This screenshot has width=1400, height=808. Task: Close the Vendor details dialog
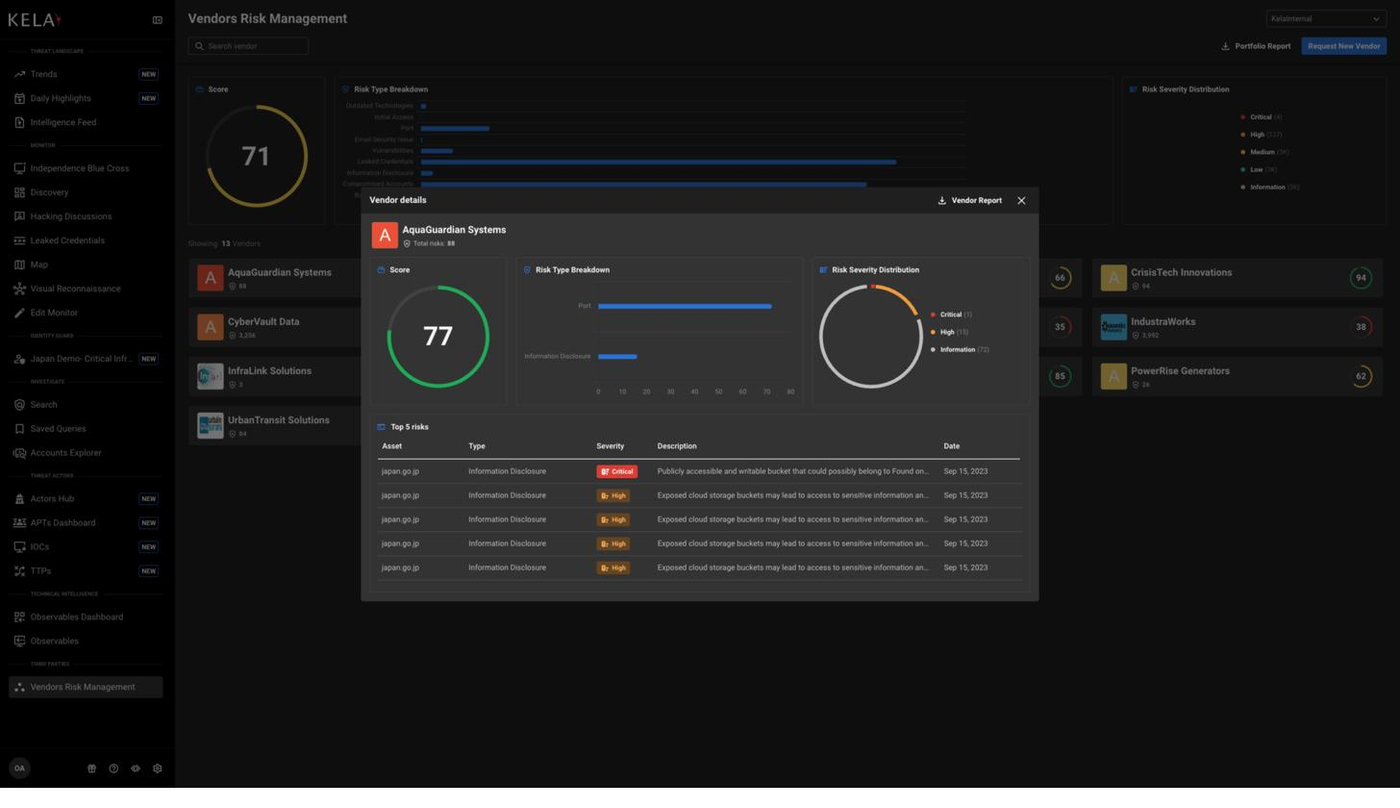(1021, 200)
